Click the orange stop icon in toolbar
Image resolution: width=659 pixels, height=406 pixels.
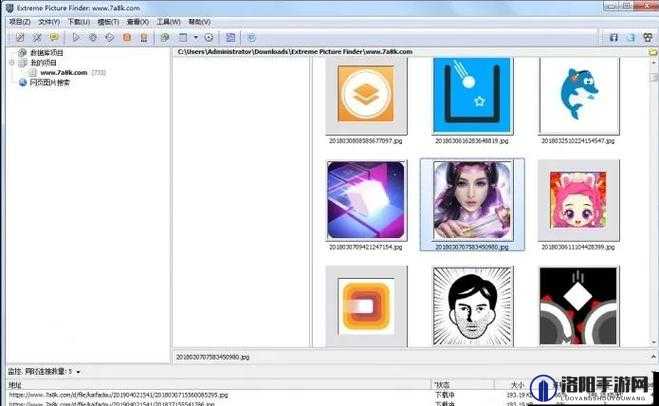[x=127, y=37]
